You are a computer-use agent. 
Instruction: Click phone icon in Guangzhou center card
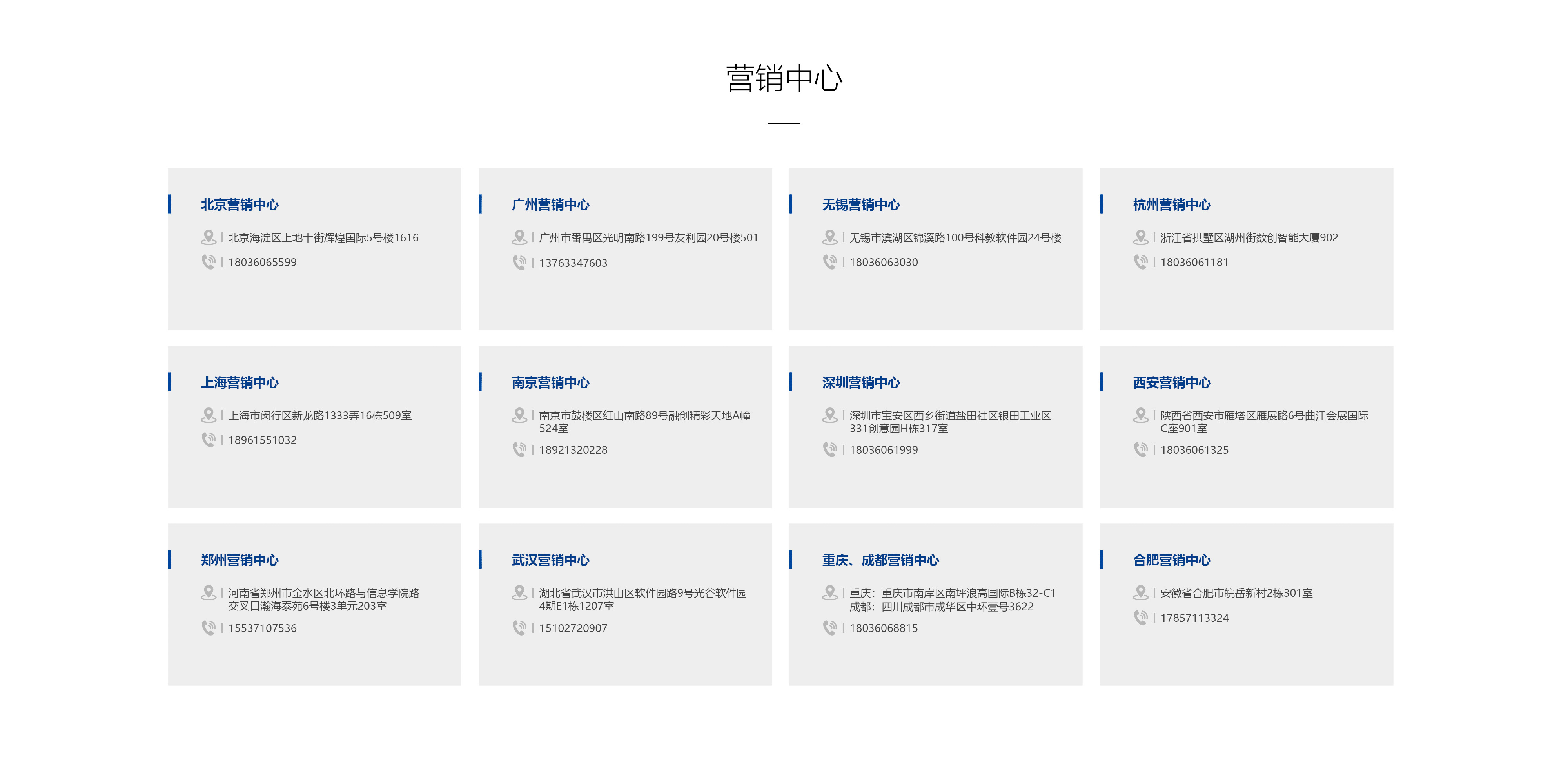pyautogui.click(x=519, y=262)
